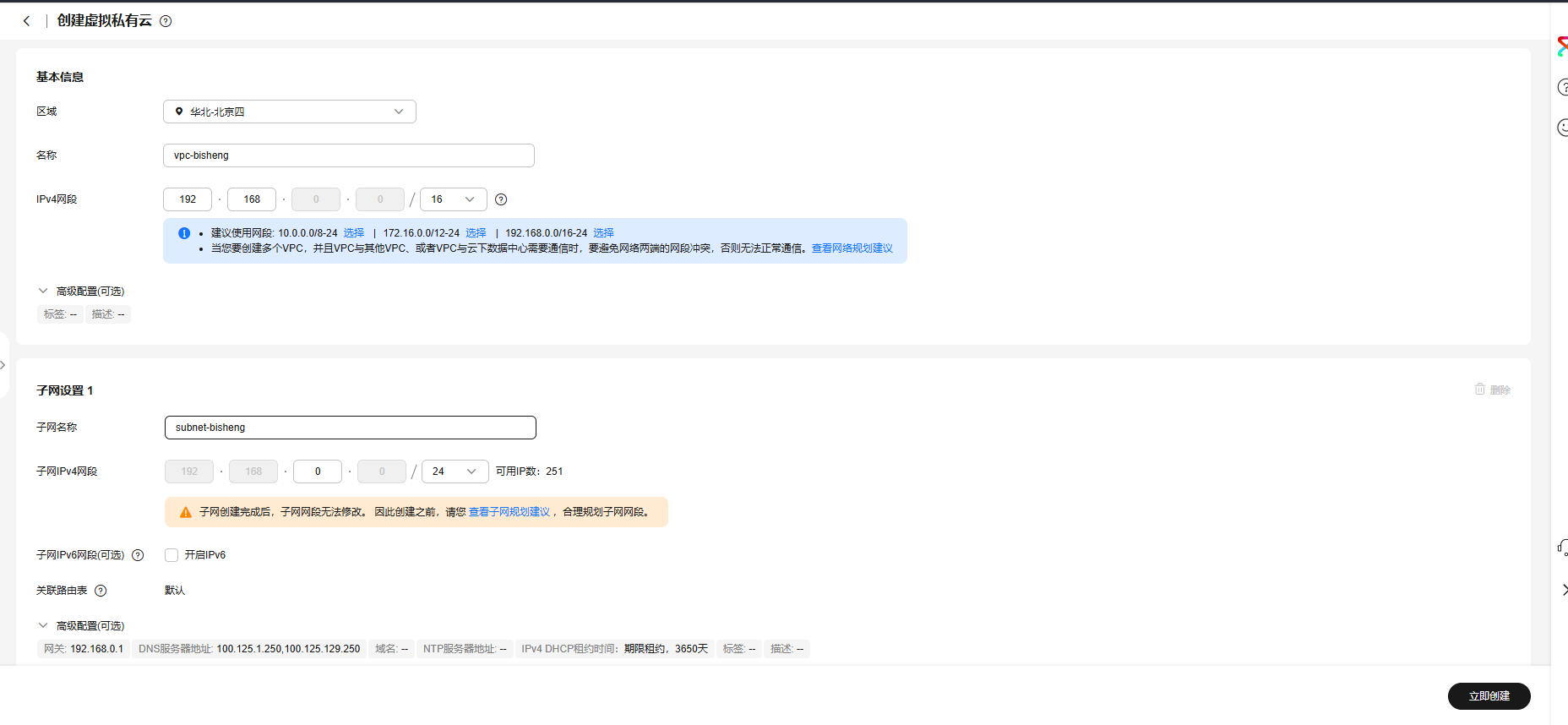Viewport: 1568px width, 725px height.
Task: Open the 区域 region dropdown
Action: (x=289, y=112)
